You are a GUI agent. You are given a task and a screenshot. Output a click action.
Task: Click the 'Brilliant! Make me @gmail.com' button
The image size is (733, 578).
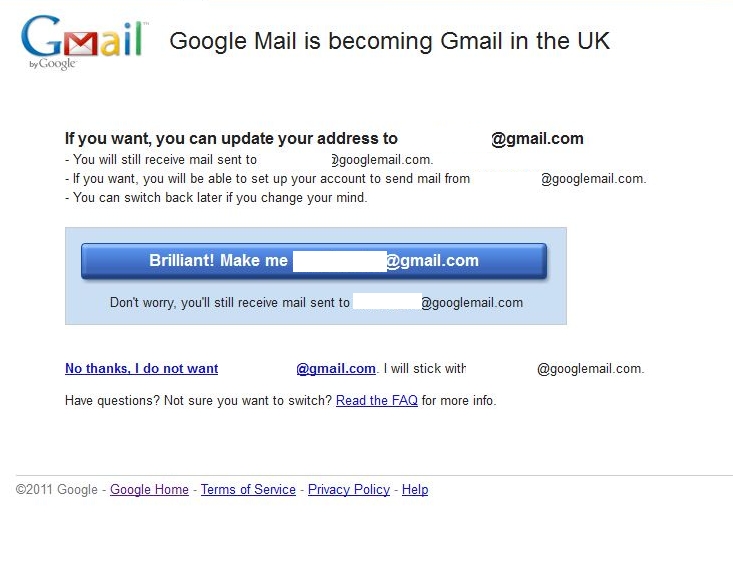coord(314,260)
